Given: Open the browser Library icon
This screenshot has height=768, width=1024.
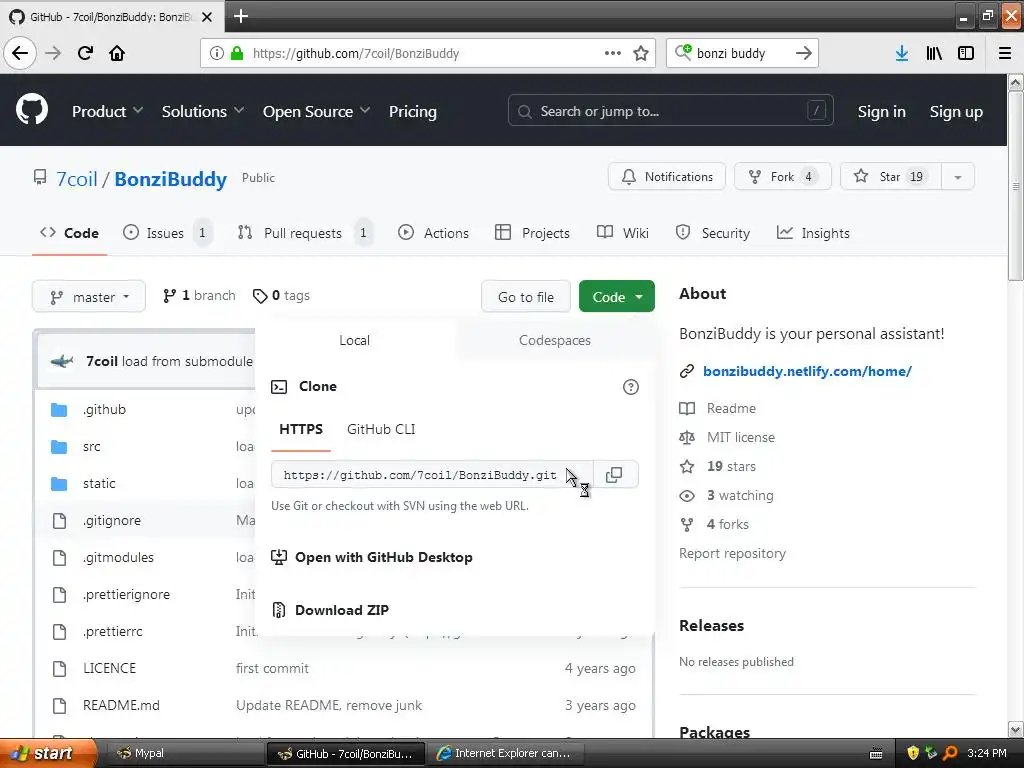Looking at the screenshot, I should pyautogui.click(x=934, y=53).
